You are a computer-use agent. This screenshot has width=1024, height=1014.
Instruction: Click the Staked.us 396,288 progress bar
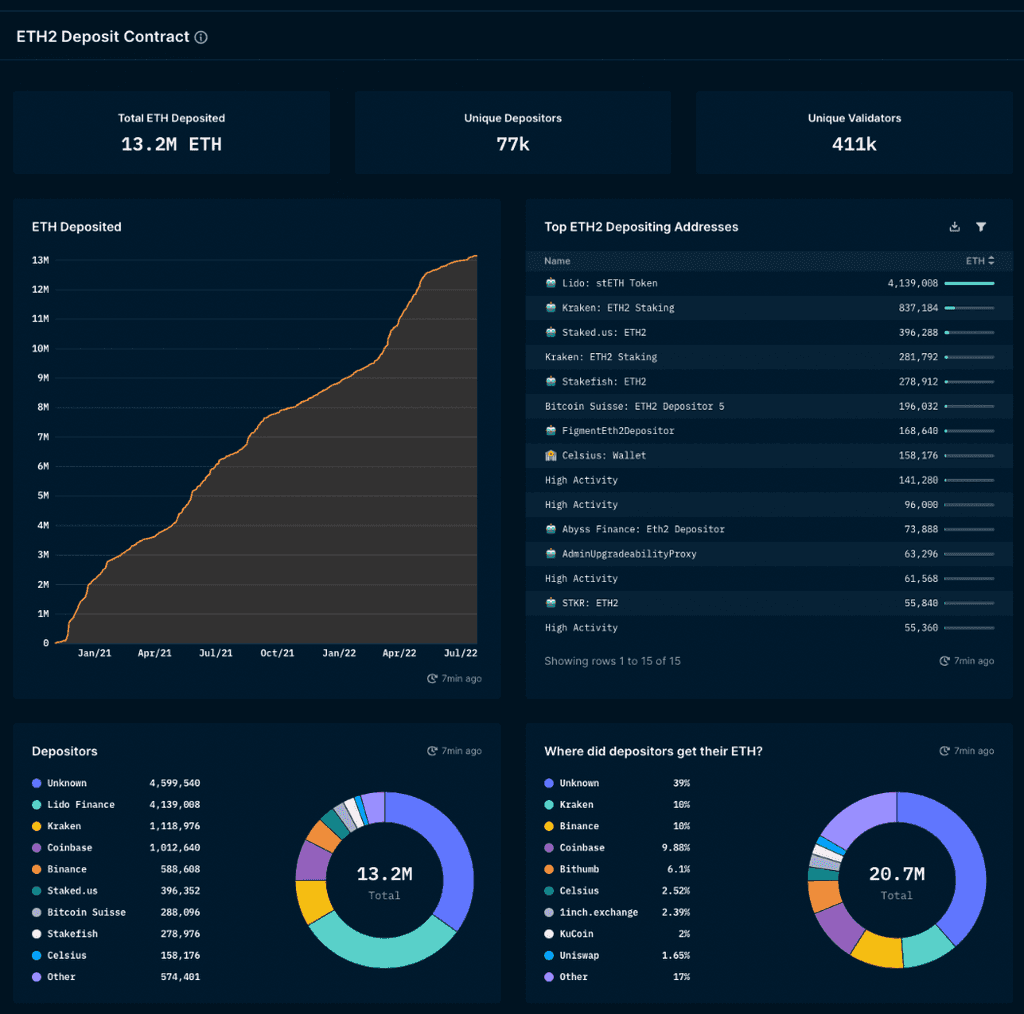pos(969,332)
